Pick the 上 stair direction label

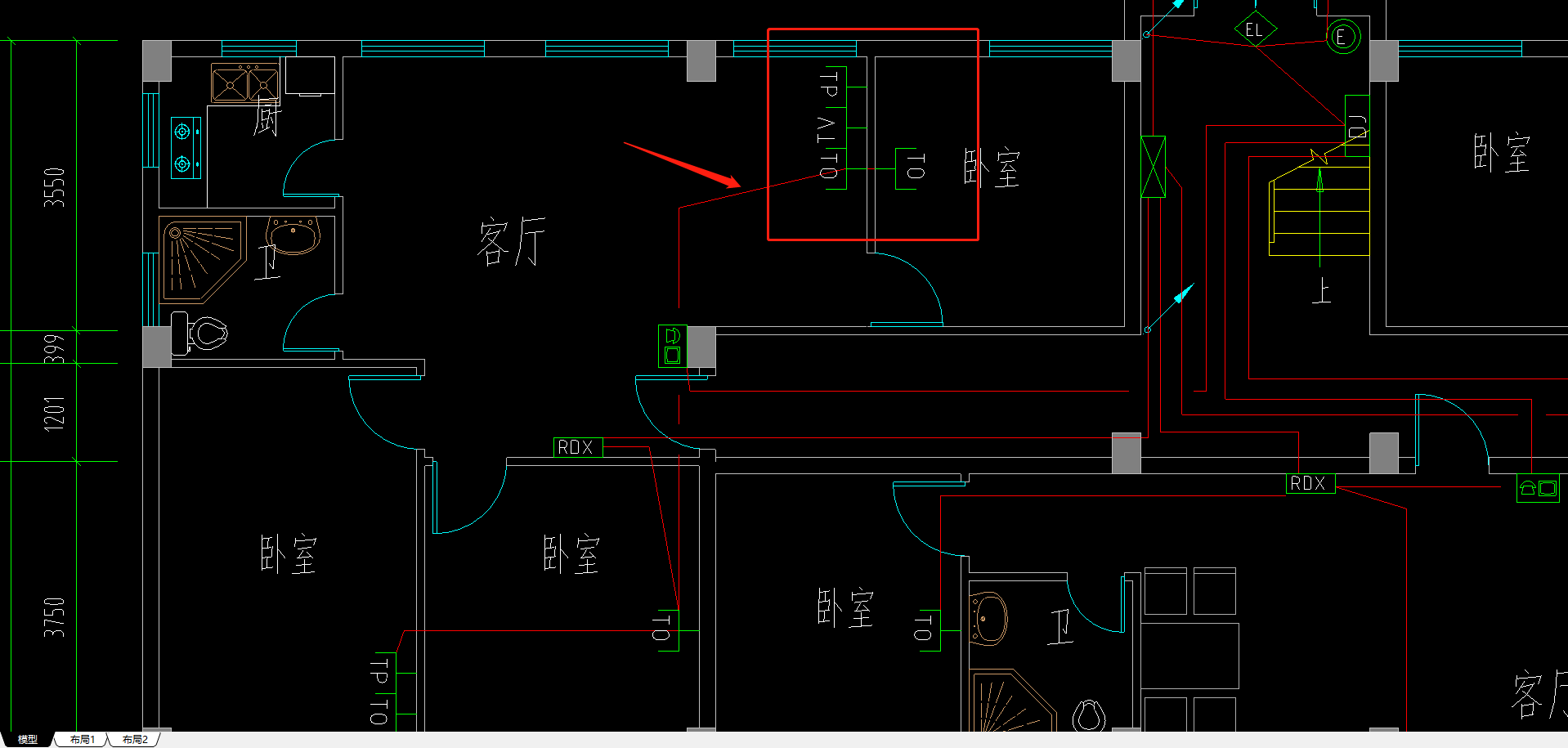pyautogui.click(x=1321, y=291)
